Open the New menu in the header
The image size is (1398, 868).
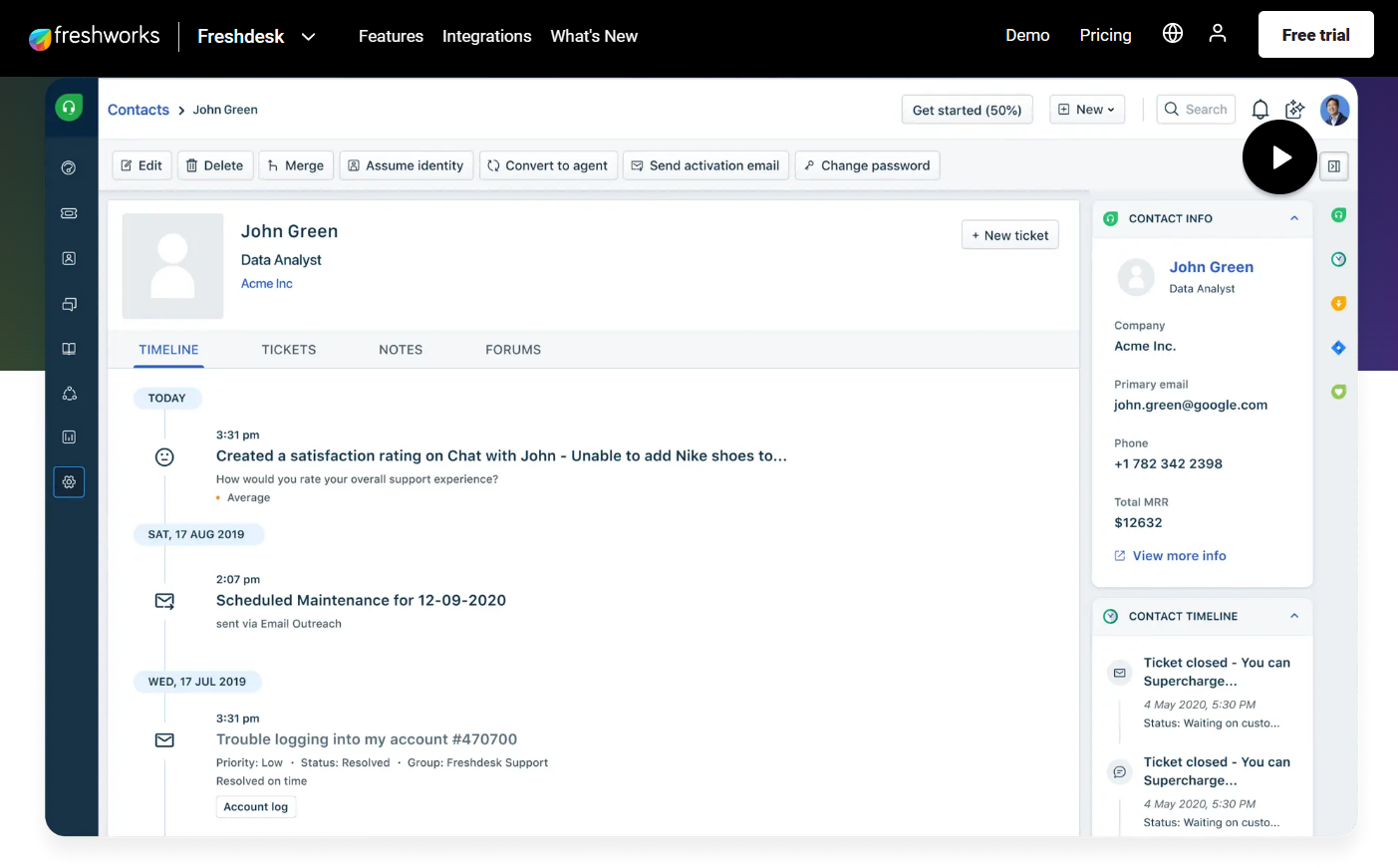(x=1086, y=110)
